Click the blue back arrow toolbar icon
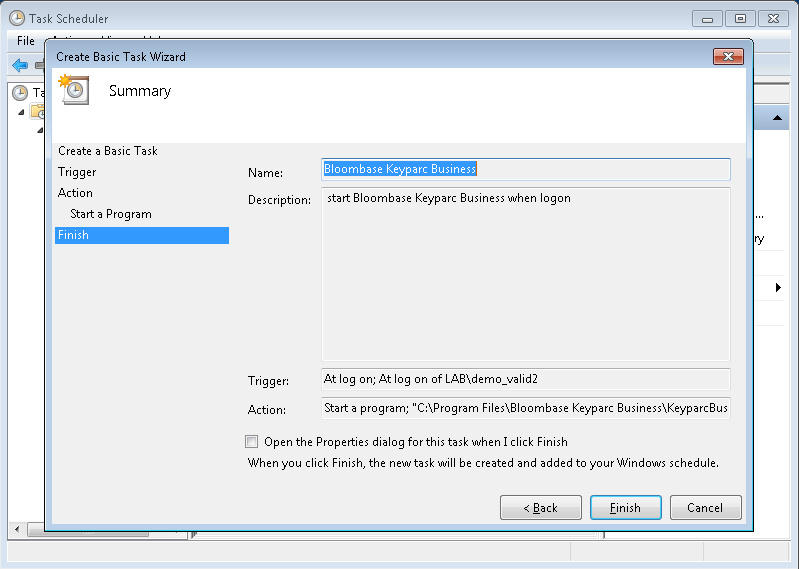This screenshot has height=569, width=799. (x=20, y=65)
